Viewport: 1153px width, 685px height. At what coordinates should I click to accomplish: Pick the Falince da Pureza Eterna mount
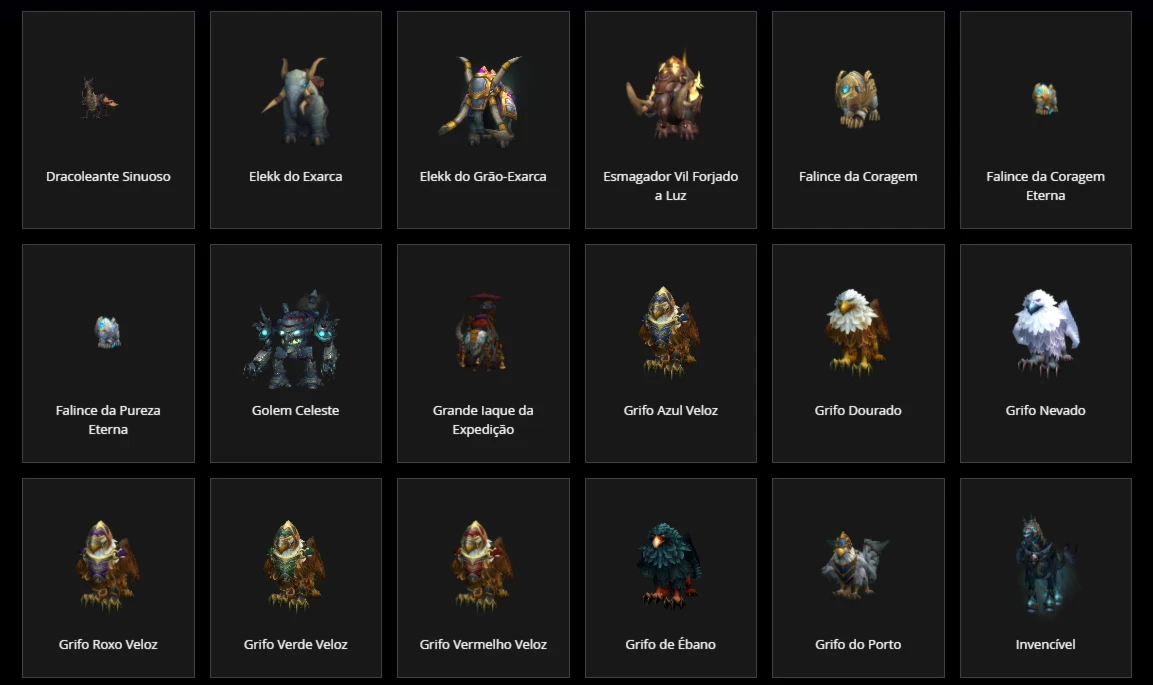(108, 354)
